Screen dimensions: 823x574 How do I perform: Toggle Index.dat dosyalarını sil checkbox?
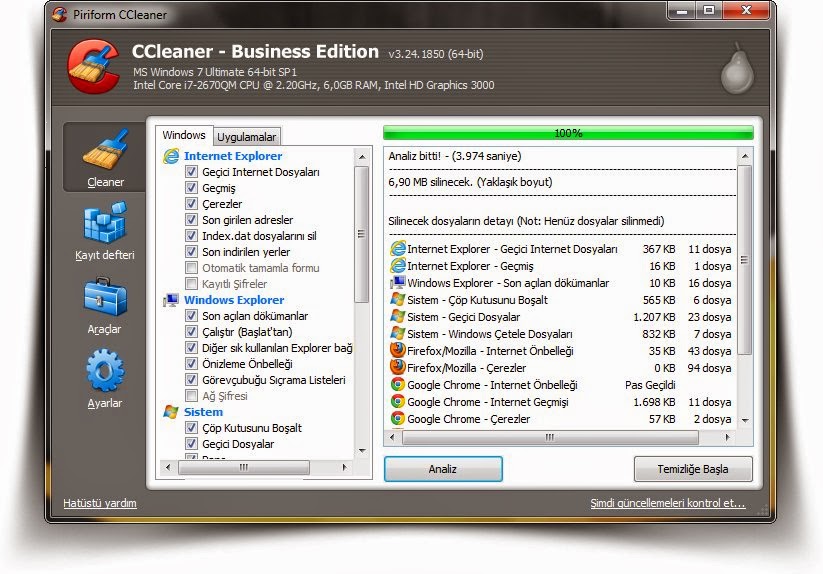(x=192, y=236)
